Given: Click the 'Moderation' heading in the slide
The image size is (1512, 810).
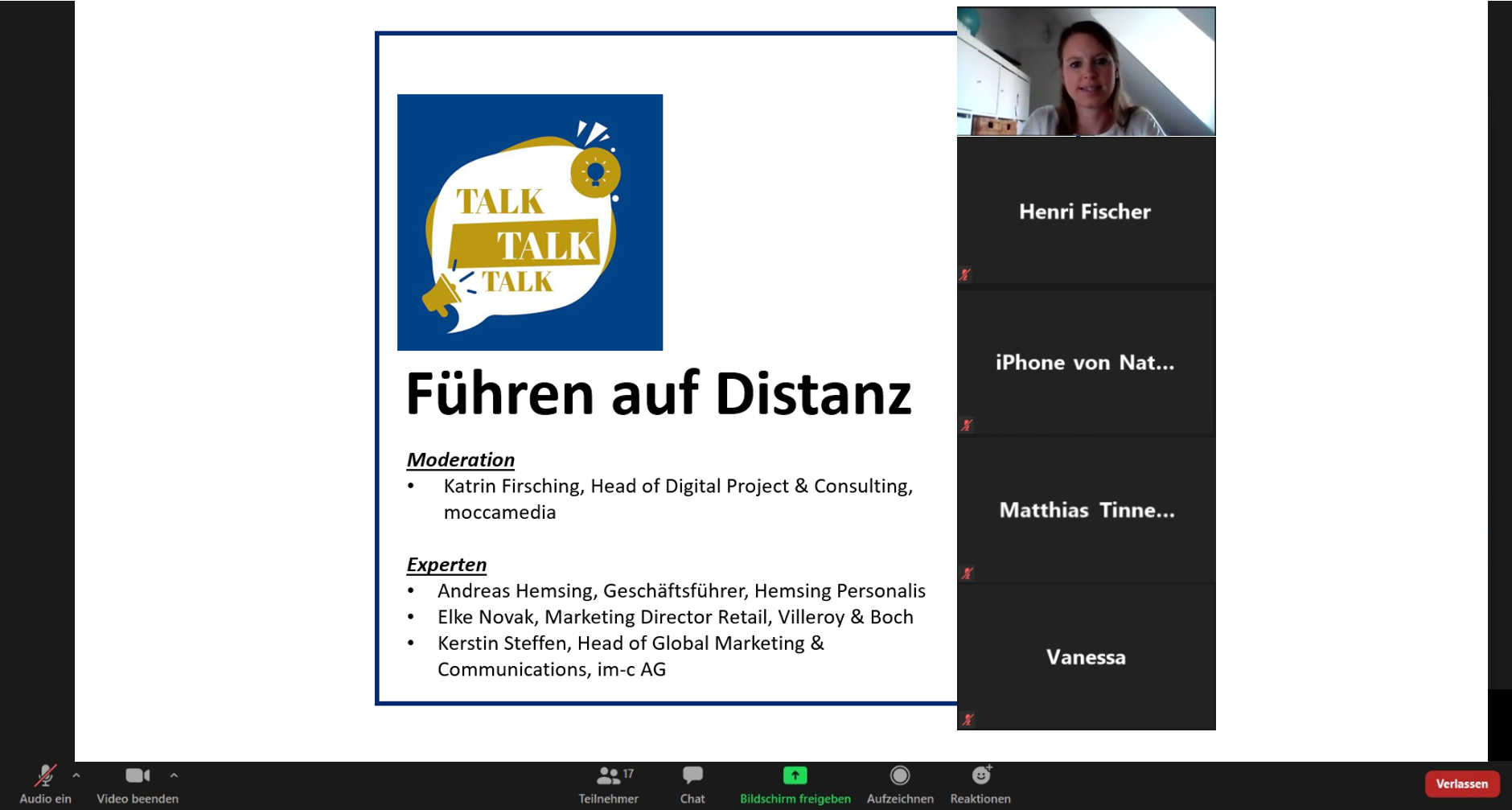Looking at the screenshot, I should 461,459.
